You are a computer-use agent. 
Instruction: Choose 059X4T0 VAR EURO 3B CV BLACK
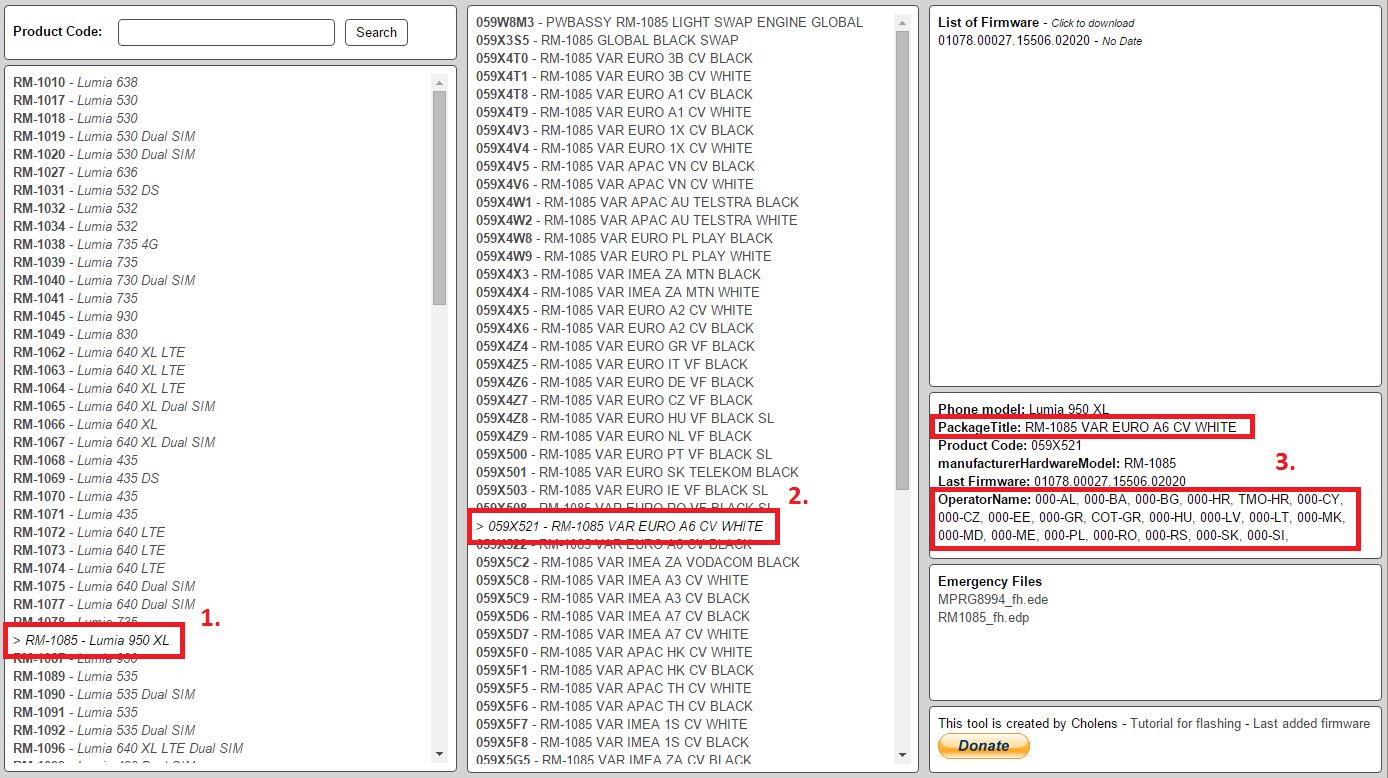click(614, 58)
